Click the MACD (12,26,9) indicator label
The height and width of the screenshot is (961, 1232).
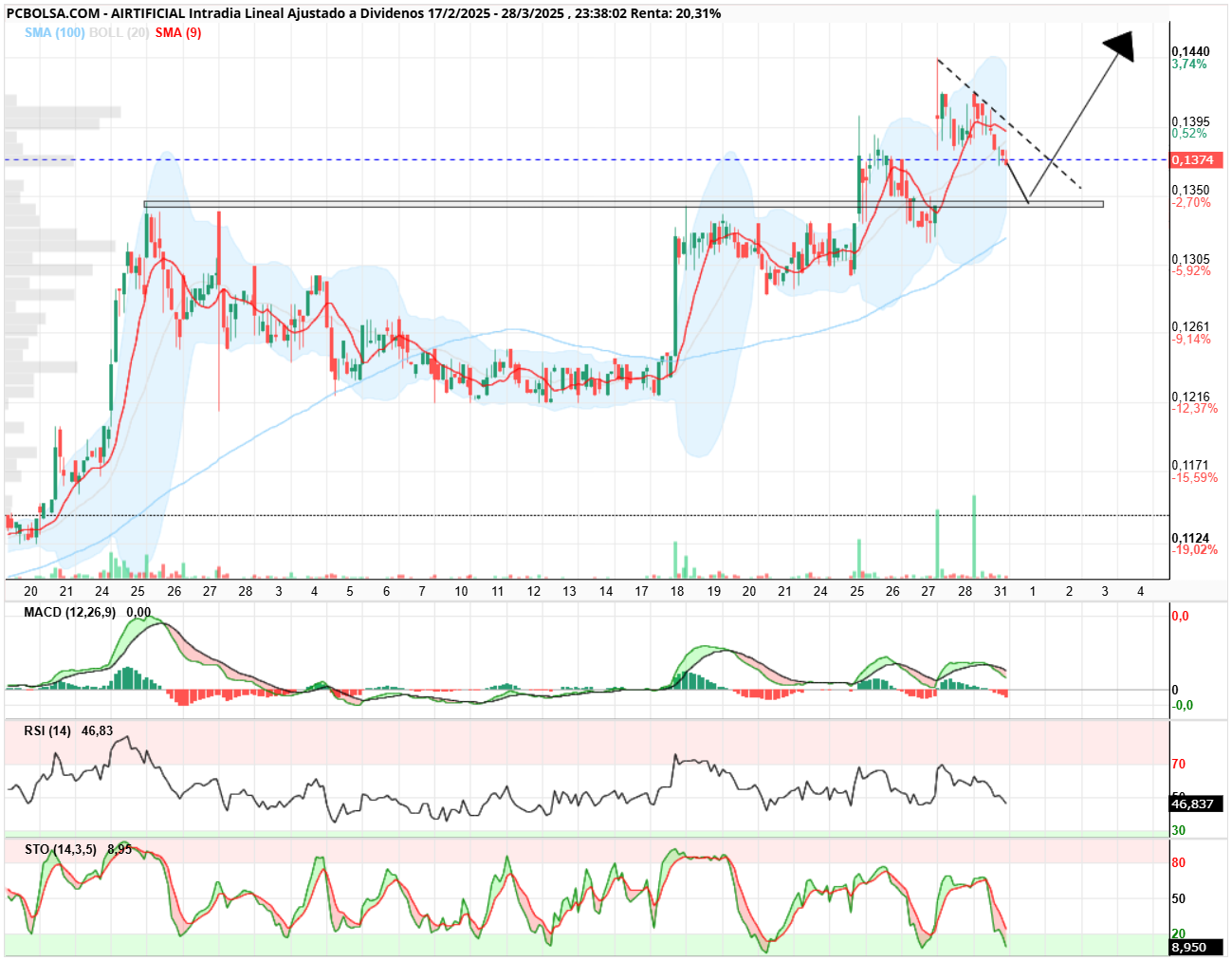[x=70, y=612]
